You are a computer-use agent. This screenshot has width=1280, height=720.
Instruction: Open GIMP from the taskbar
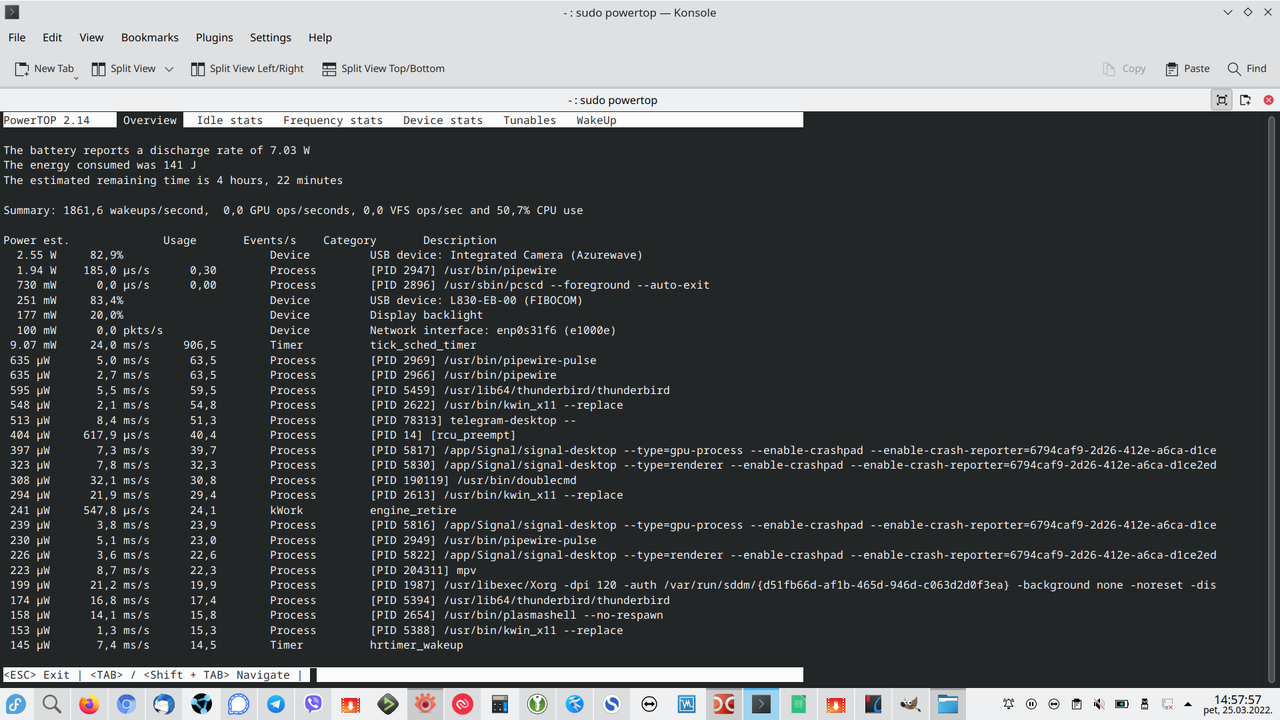click(x=910, y=704)
